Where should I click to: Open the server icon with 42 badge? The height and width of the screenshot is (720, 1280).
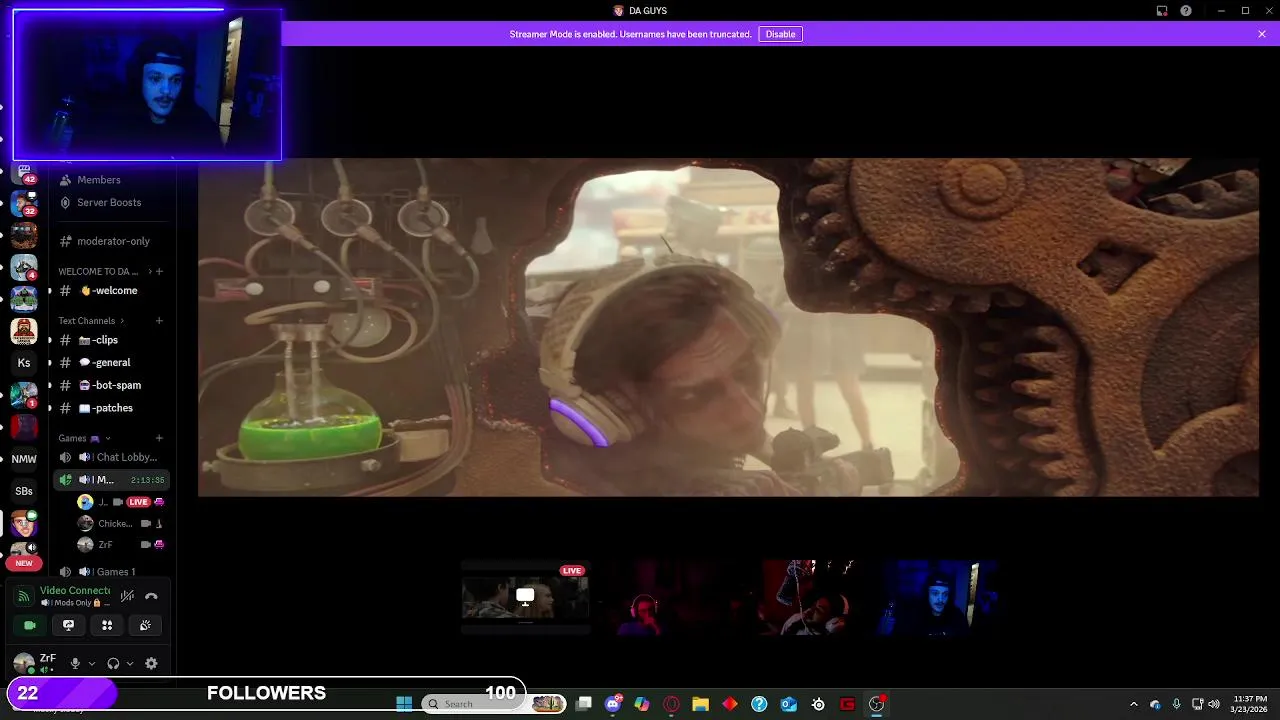click(x=24, y=174)
